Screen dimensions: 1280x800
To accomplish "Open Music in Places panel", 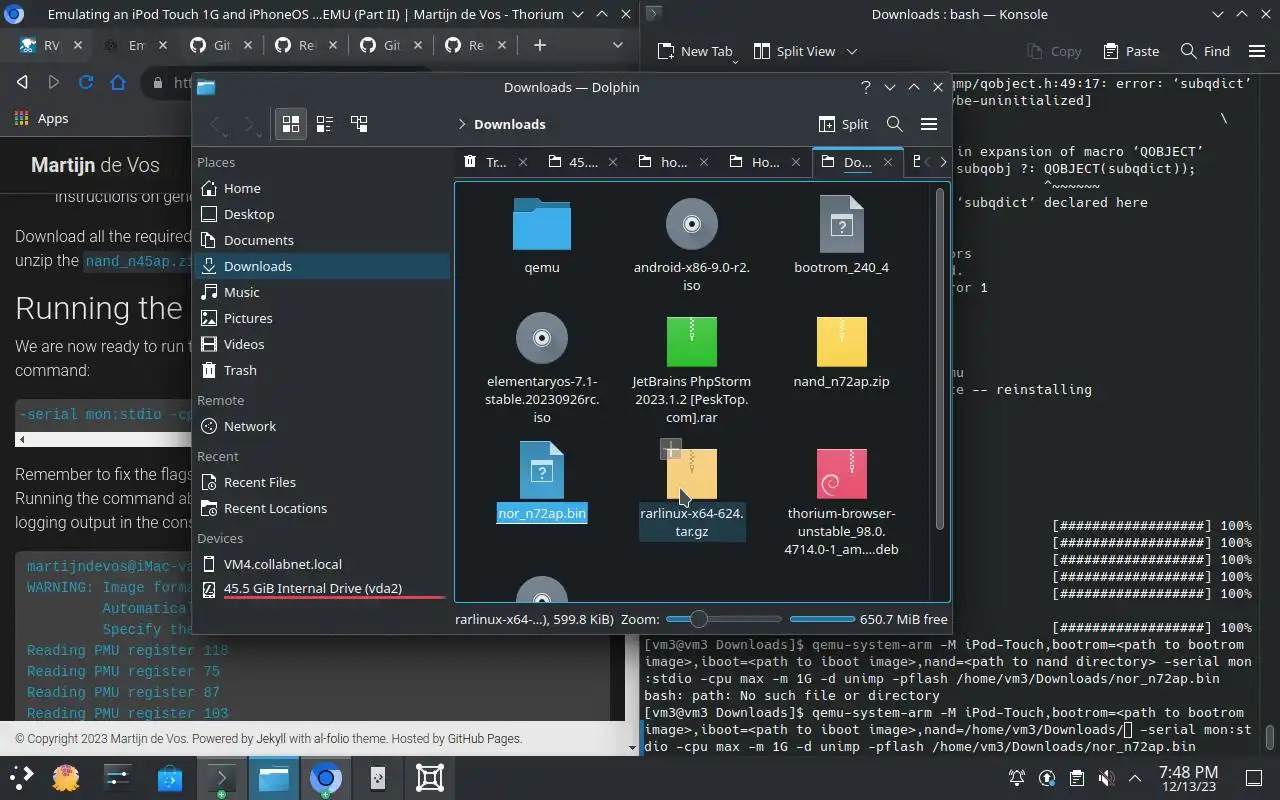I will (x=321, y=292).
